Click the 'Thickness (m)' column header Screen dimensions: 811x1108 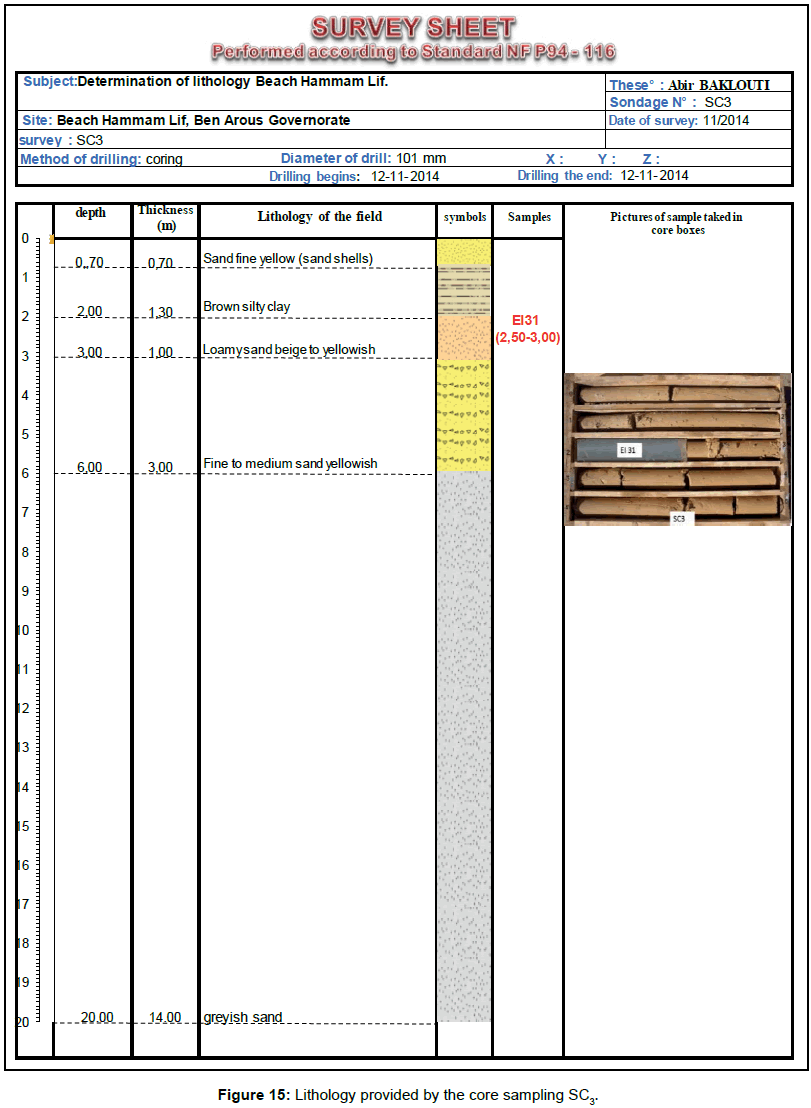(165, 218)
